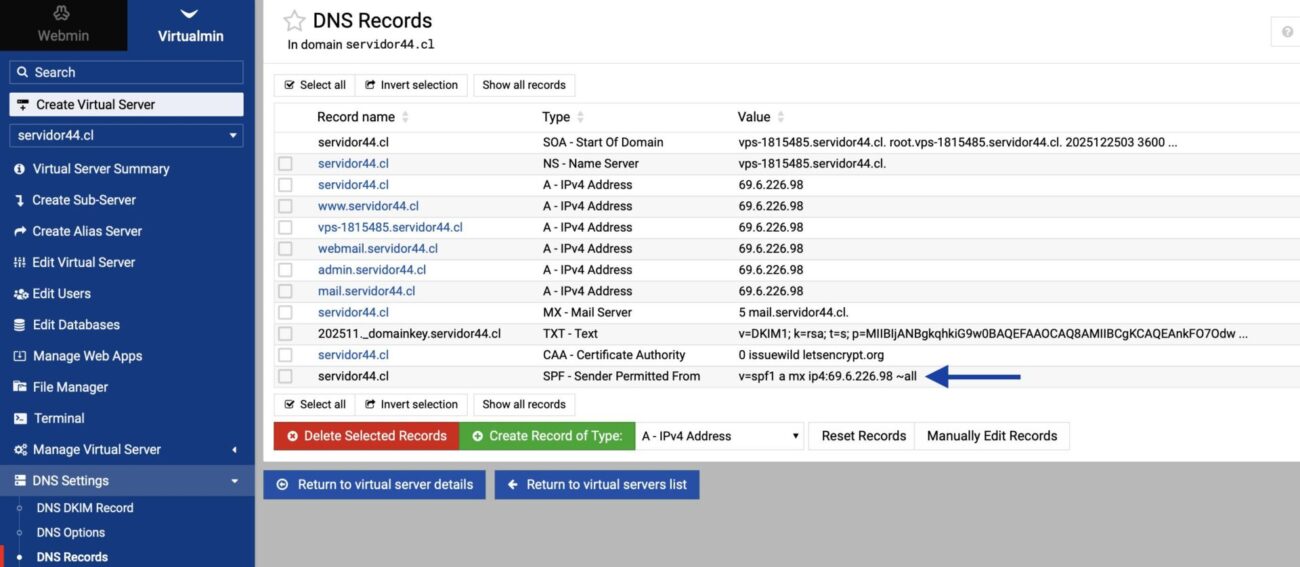Screen dimensions: 1300x567
Task: Switch to the Virtualmin tab
Action: point(190,25)
